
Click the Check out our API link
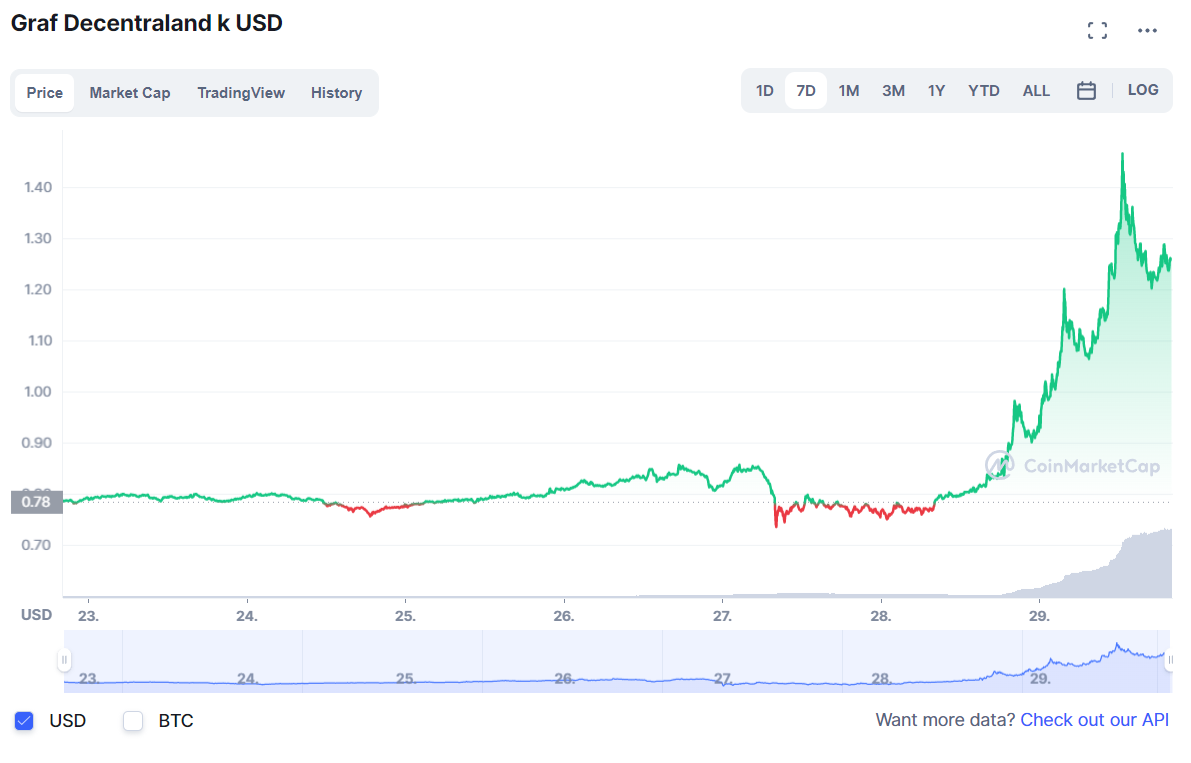(x=1094, y=720)
